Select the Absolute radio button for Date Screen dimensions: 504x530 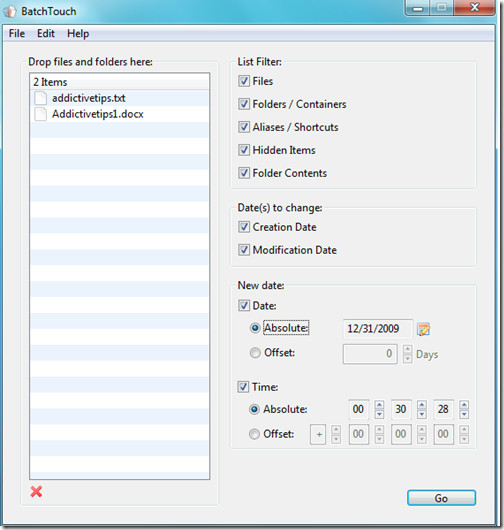tap(255, 328)
